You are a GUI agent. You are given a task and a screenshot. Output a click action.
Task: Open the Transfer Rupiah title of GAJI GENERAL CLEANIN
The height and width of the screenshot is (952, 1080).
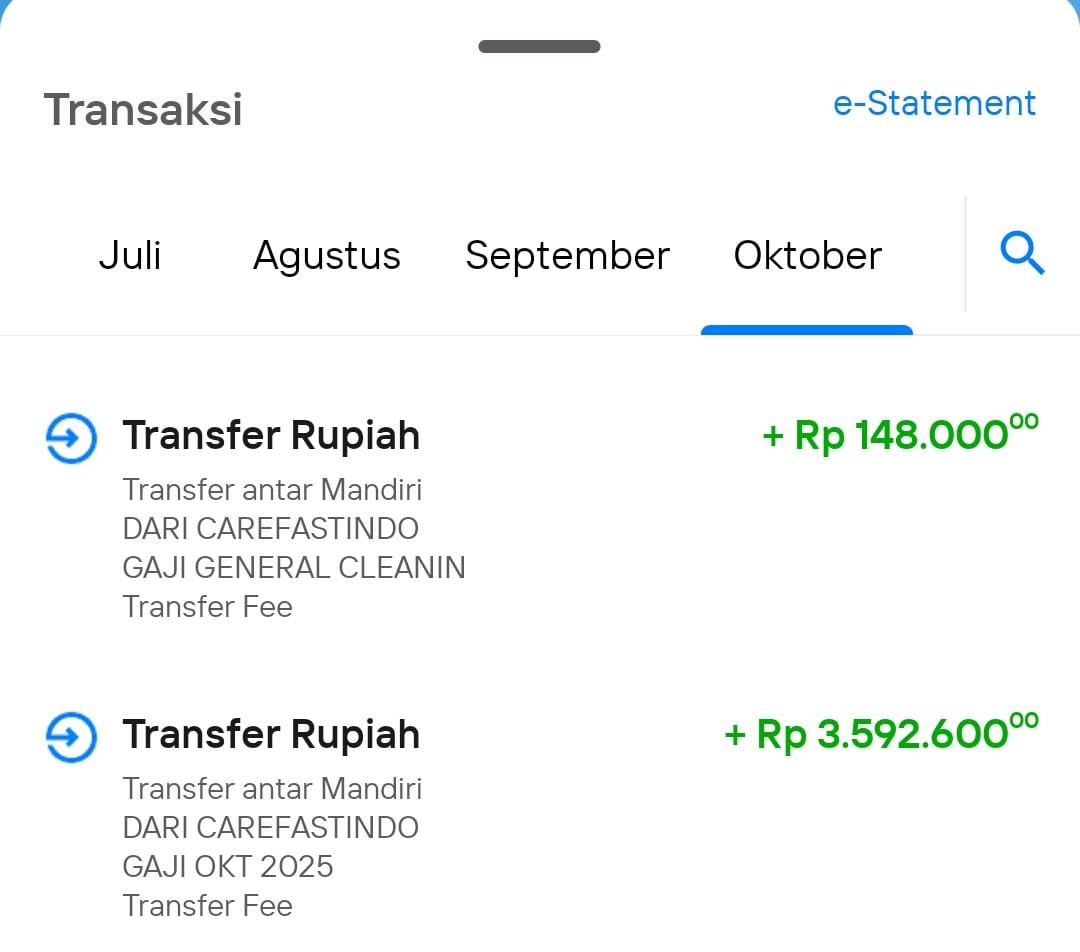[x=271, y=436]
